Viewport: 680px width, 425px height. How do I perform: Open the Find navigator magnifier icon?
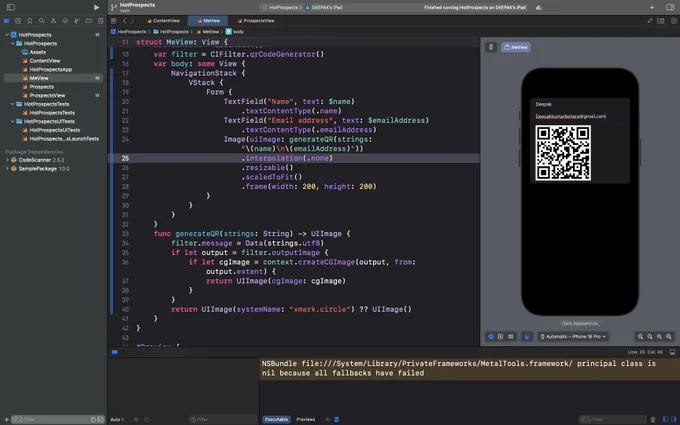tap(42, 21)
